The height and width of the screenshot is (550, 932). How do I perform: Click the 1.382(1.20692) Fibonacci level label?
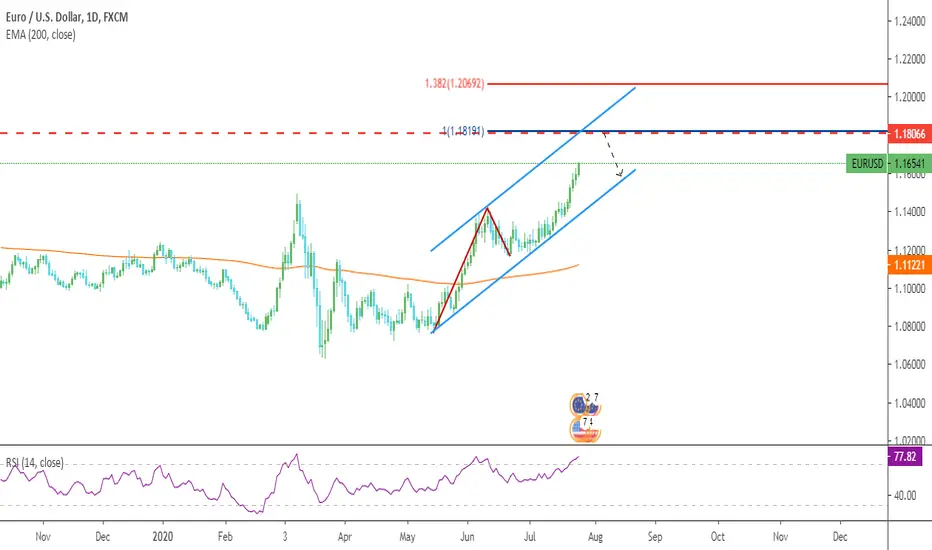click(x=454, y=84)
